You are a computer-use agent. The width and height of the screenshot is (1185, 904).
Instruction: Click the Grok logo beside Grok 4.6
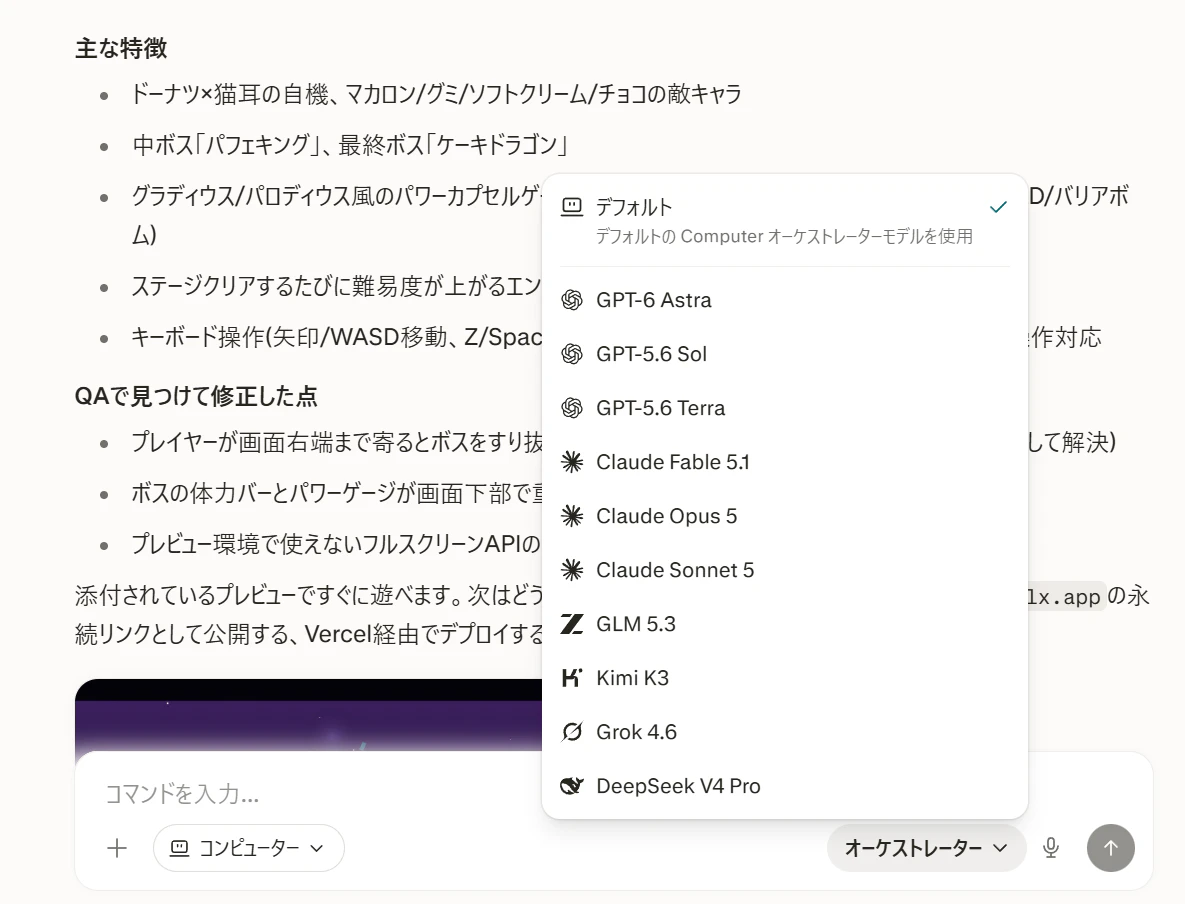[572, 732]
